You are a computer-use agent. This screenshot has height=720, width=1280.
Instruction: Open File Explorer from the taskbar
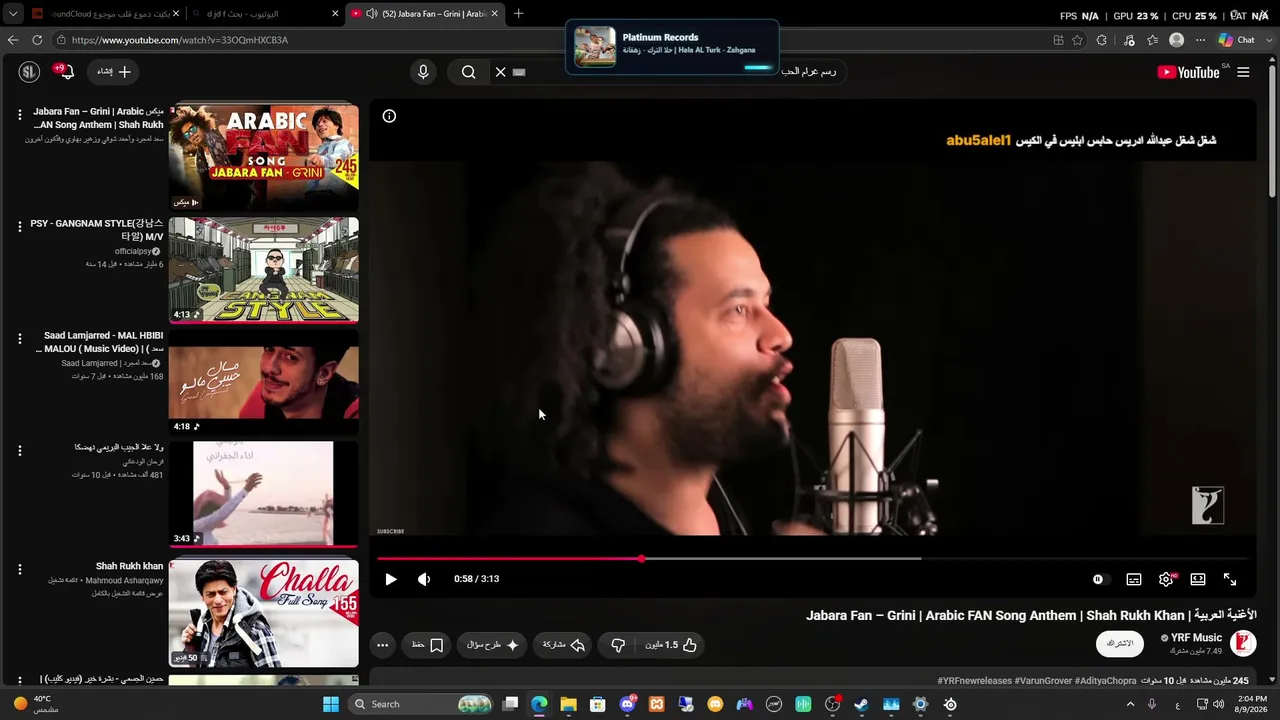pyautogui.click(x=568, y=704)
